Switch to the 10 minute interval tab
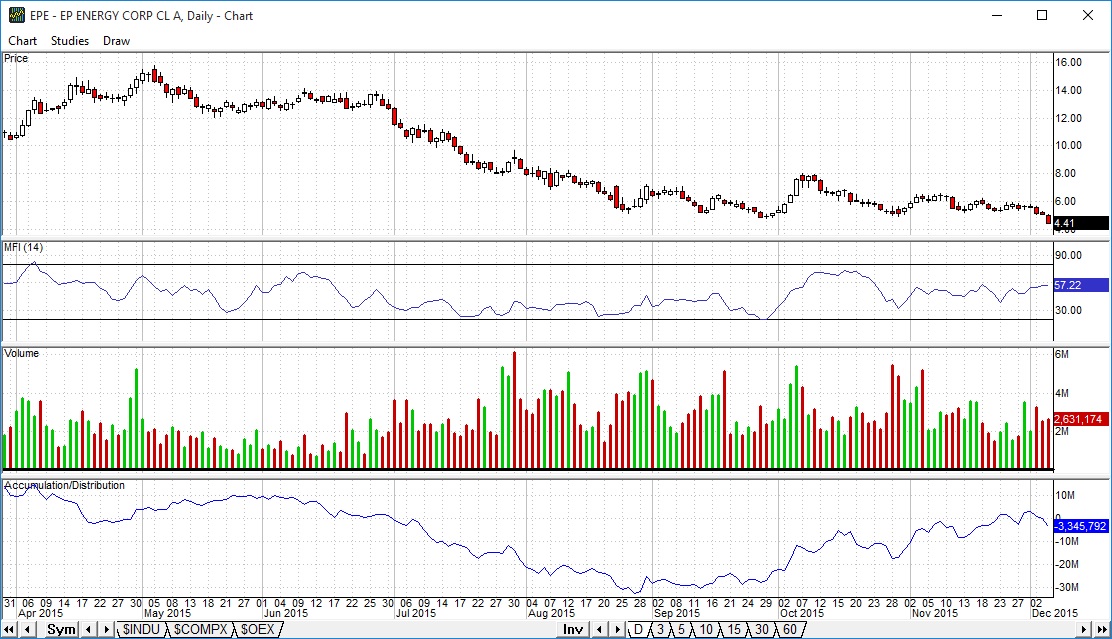The image size is (1112, 639). [x=706, y=630]
